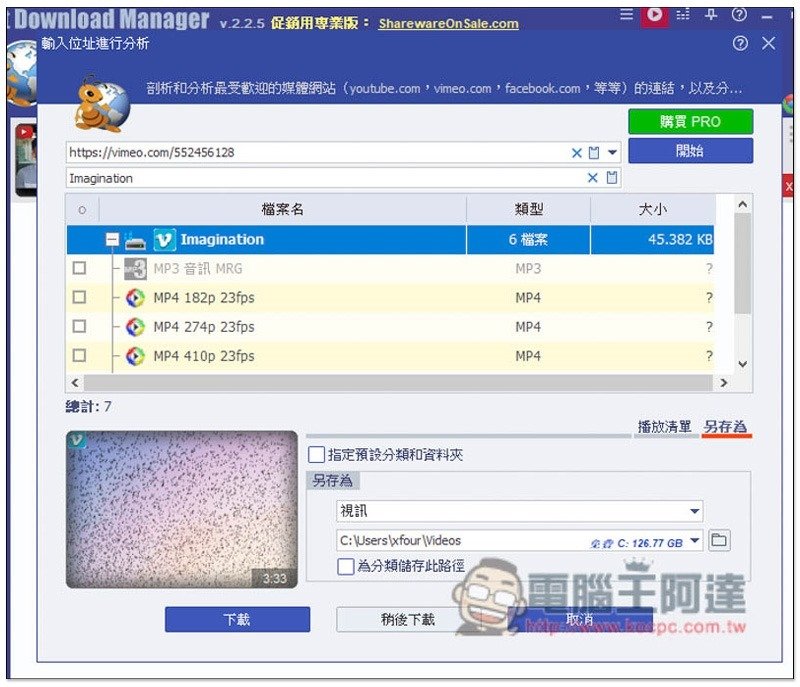The height and width of the screenshot is (687, 800).
Task: Click the video preview thumbnail showing 3:33
Action: (182, 510)
